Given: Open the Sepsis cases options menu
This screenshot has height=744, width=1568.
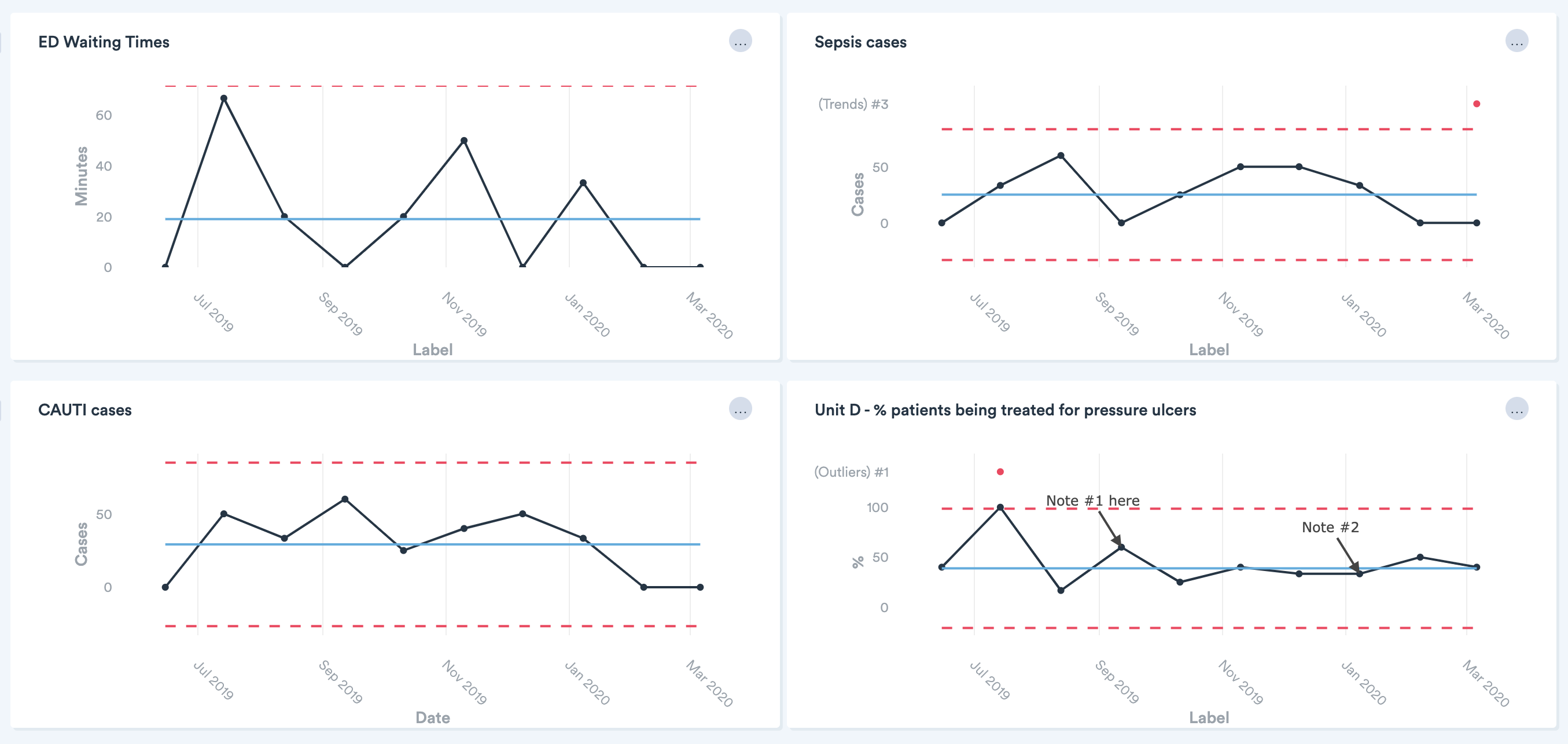Looking at the screenshot, I should [x=1517, y=42].
